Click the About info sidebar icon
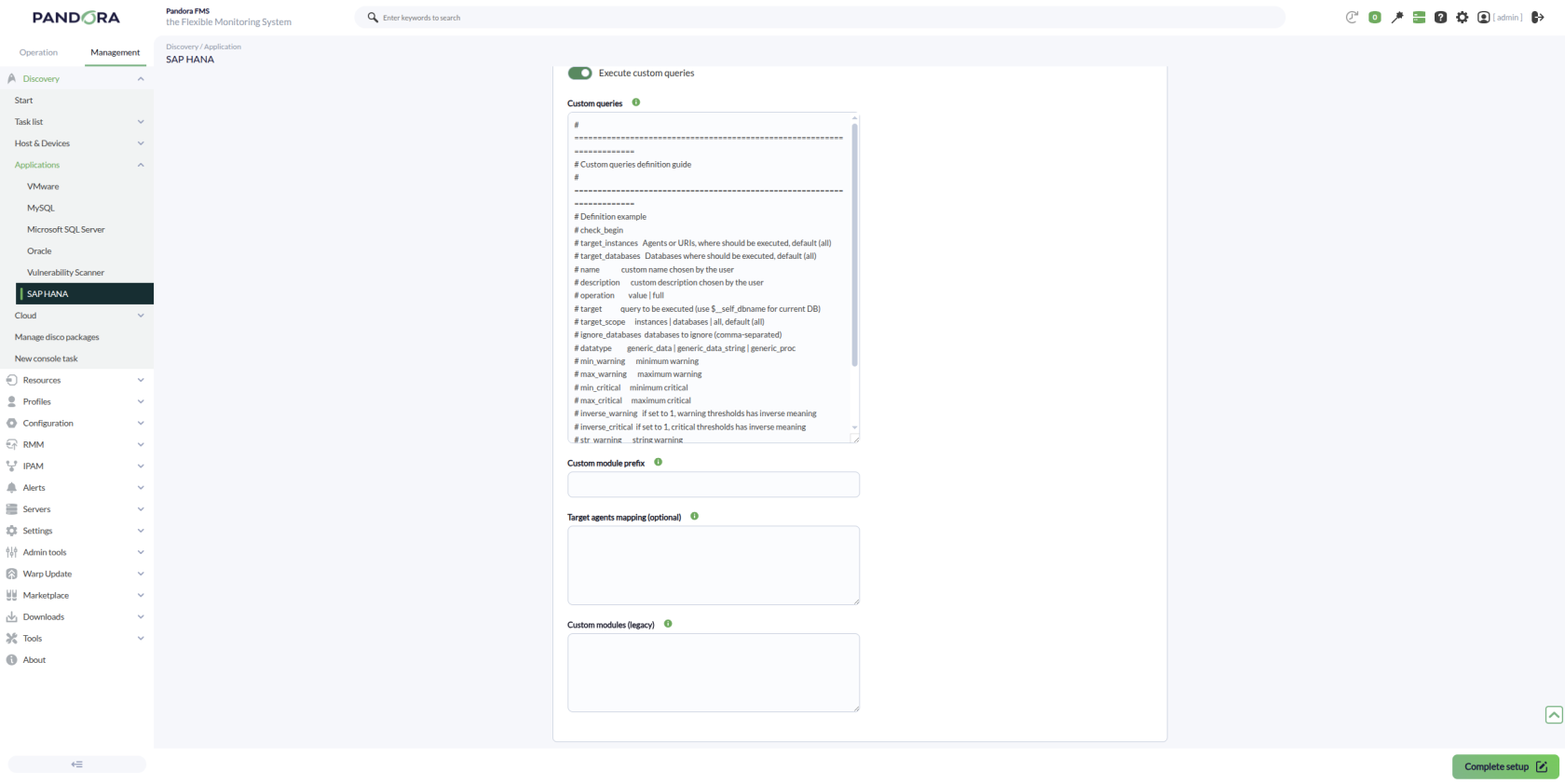 pos(12,659)
